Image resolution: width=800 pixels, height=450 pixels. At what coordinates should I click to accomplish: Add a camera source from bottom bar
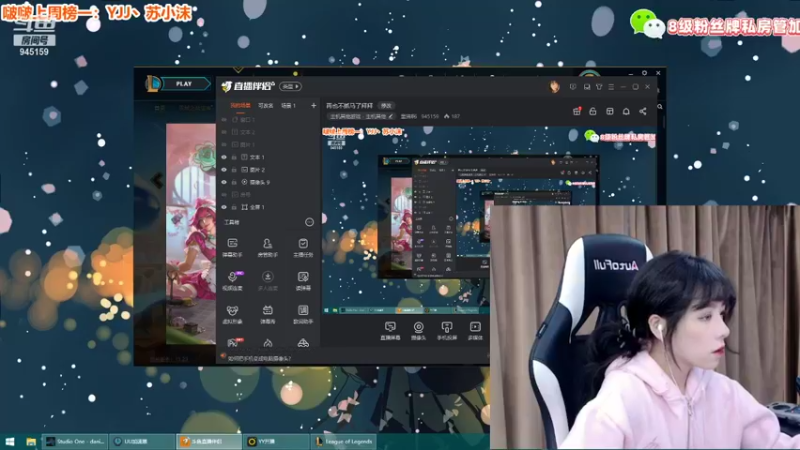(x=418, y=331)
